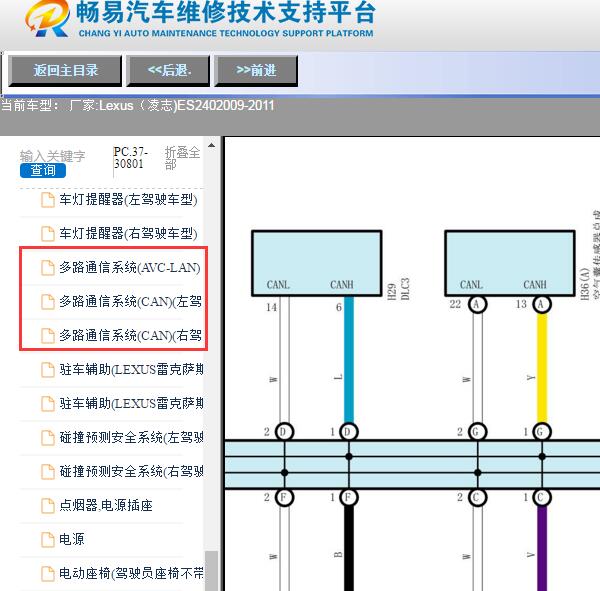
Task: Open 车灯提醒器(右驾驶车型) document
Action: click(x=128, y=233)
